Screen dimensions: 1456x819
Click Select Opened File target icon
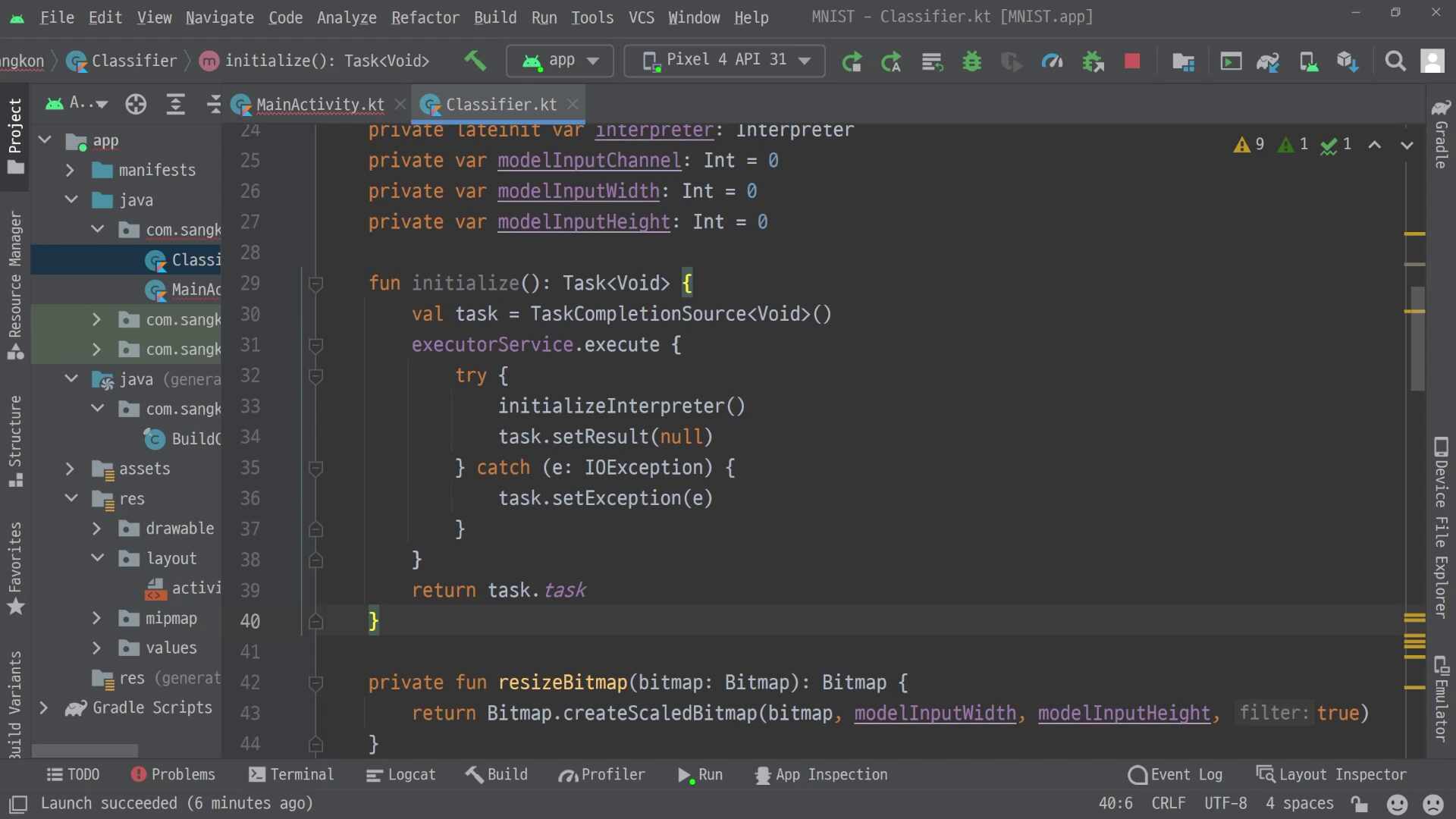click(x=136, y=104)
